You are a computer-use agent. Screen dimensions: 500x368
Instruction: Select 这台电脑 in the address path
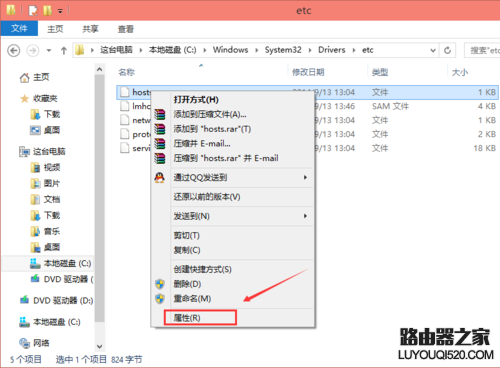[x=116, y=50]
